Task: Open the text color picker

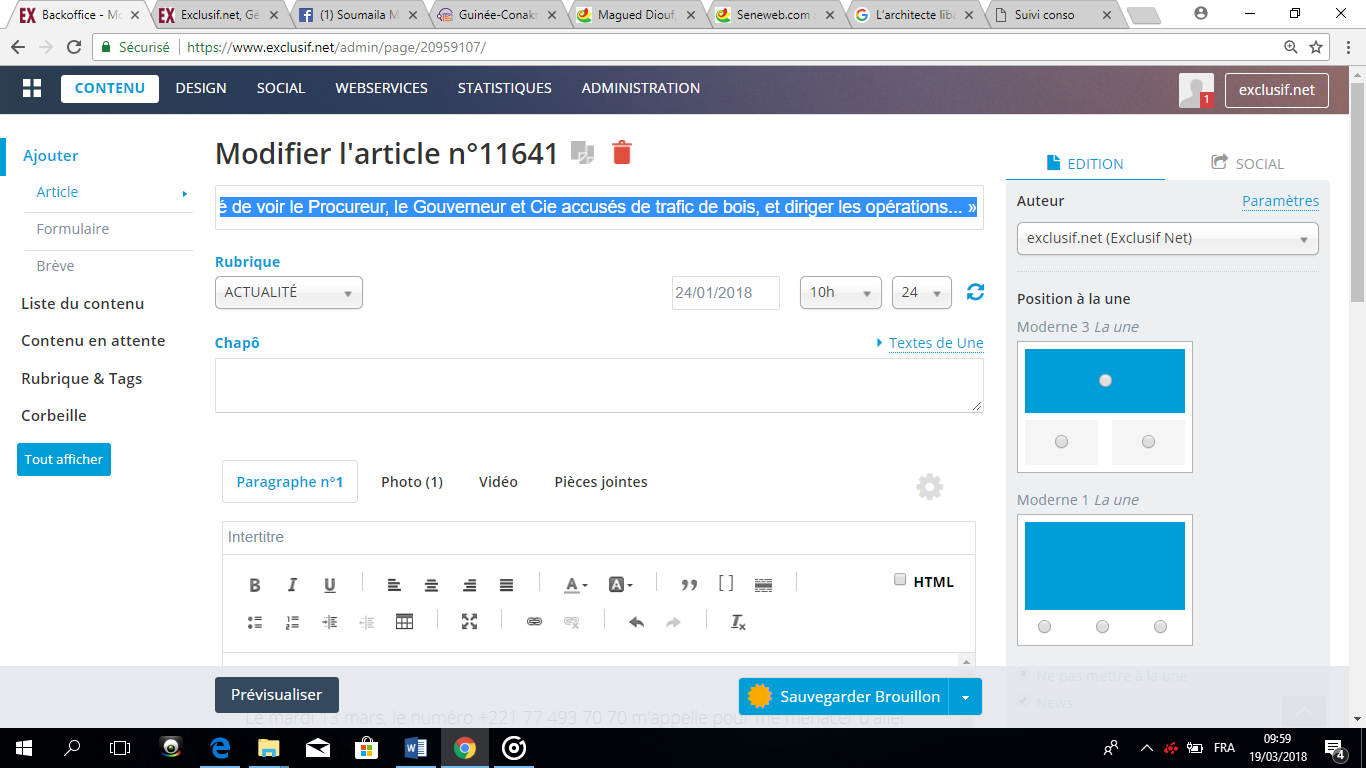Action: [x=575, y=585]
